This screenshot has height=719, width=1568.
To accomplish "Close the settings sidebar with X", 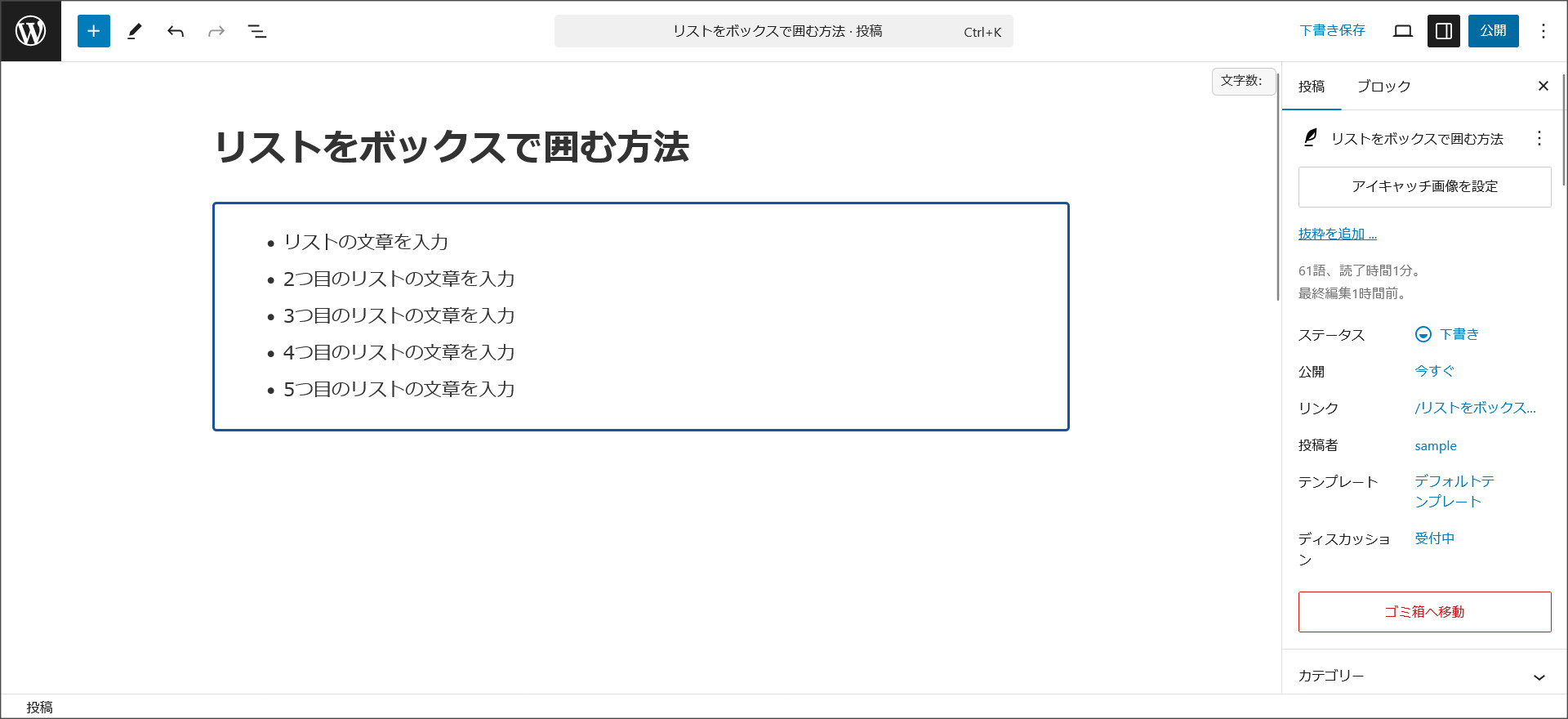I will [x=1543, y=86].
